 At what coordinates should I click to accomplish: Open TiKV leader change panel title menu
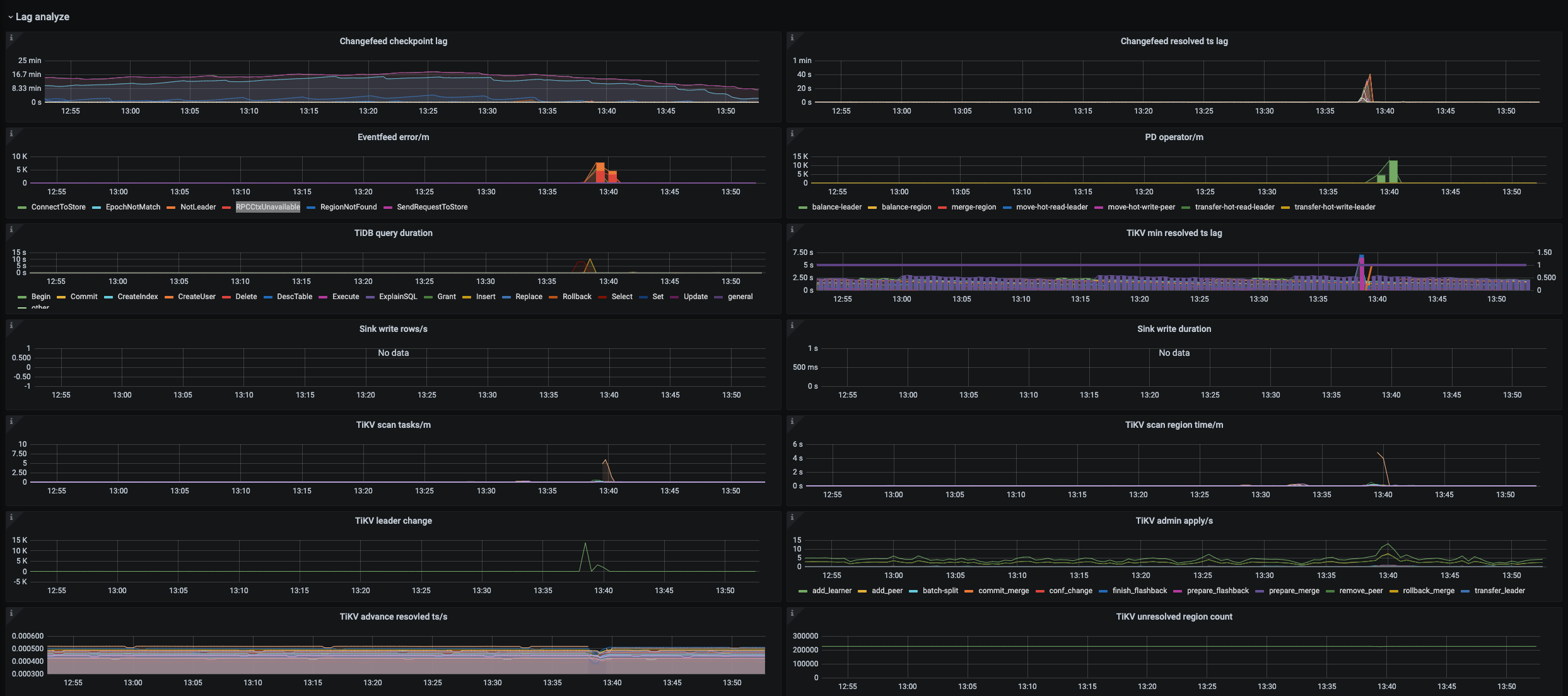click(393, 521)
